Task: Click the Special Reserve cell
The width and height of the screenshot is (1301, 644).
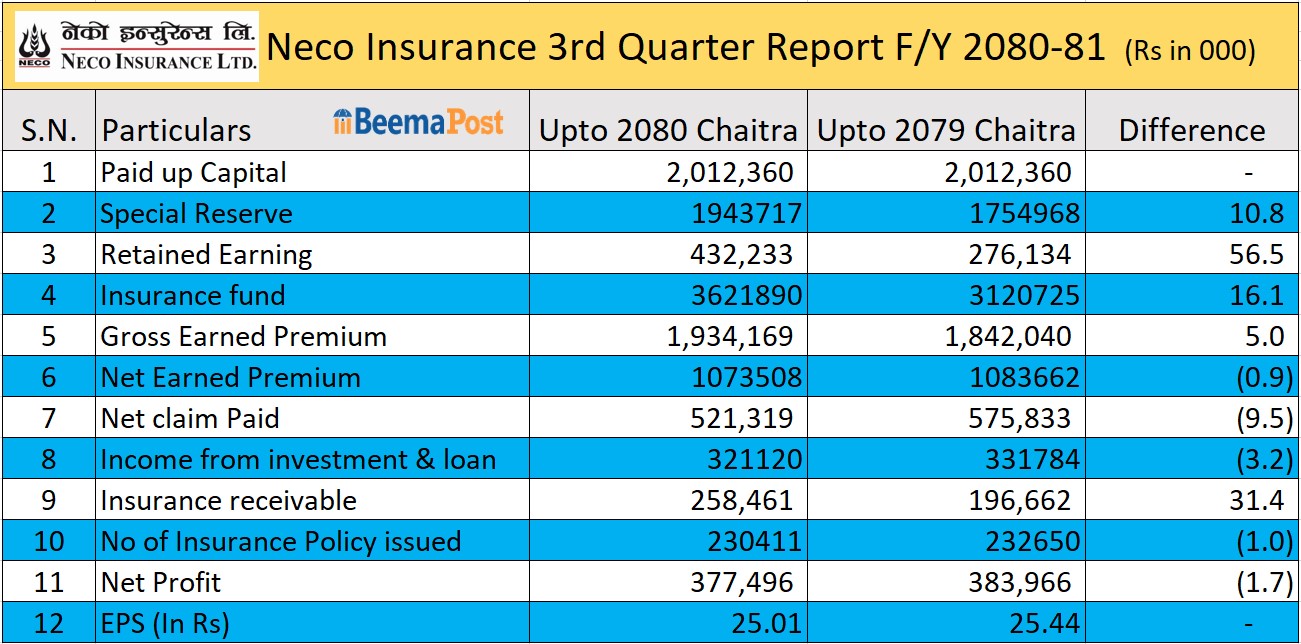Action: pos(196,213)
